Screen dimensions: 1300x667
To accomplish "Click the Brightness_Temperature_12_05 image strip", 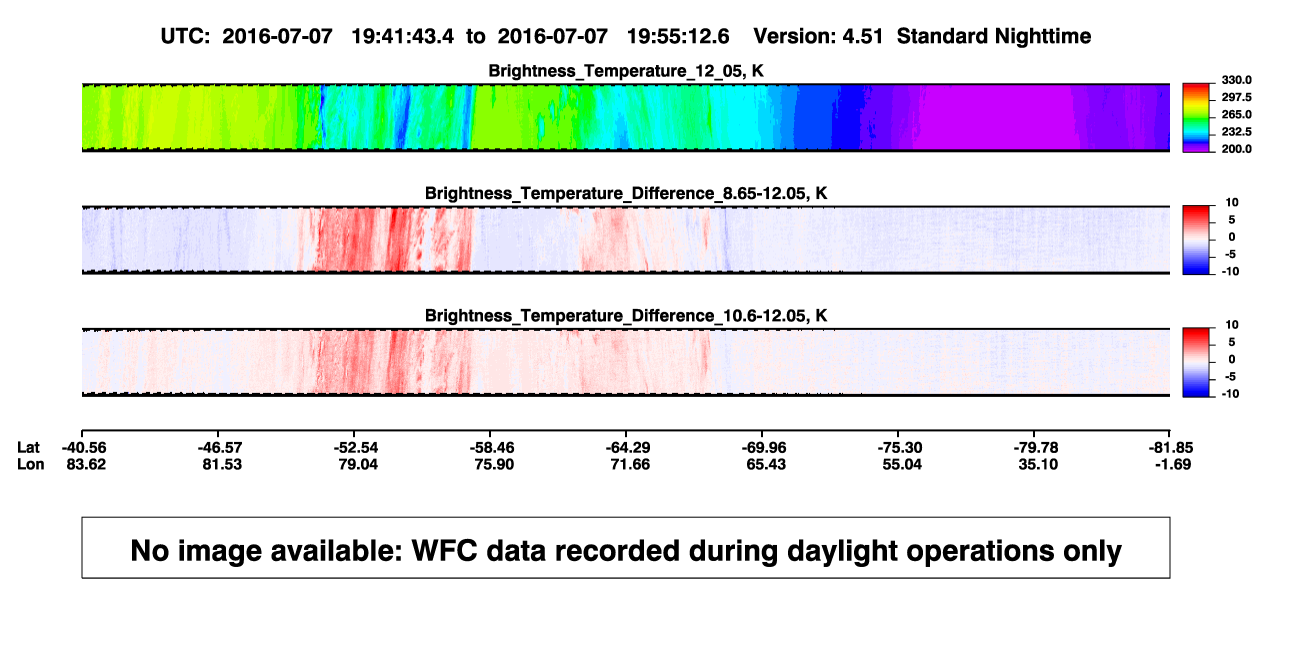I will click(625, 117).
